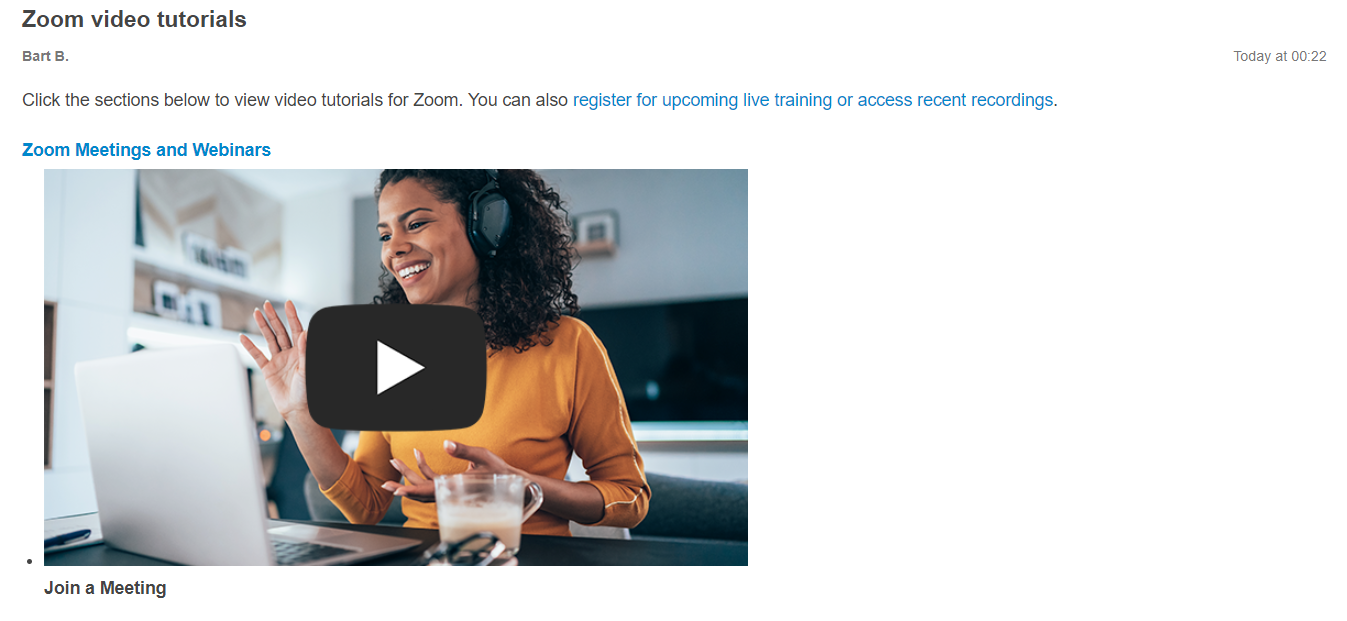The image size is (1347, 621).
Task: Click the Today at 00:22 timestamp
Action: (x=1279, y=56)
